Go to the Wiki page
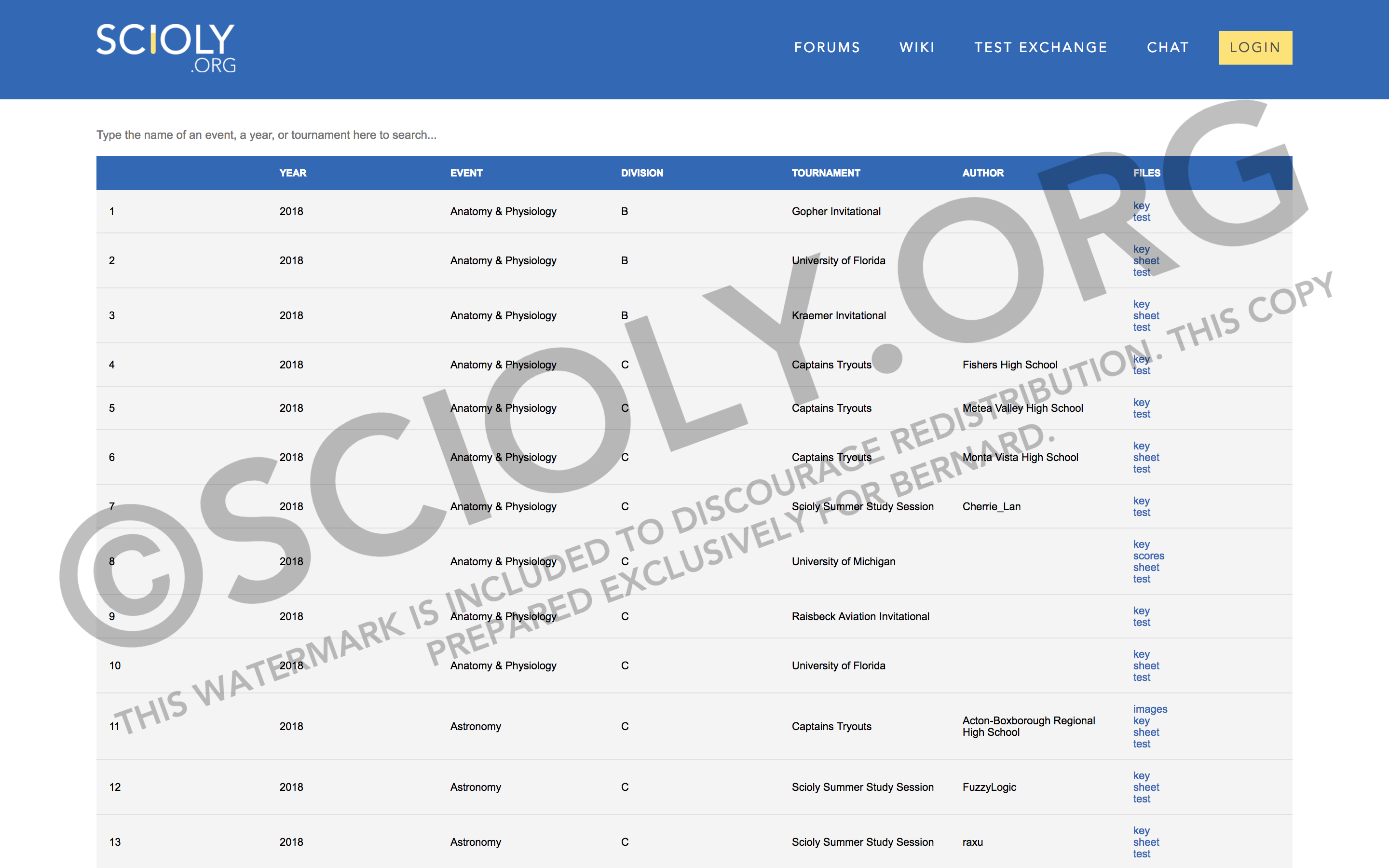This screenshot has width=1389, height=868. coord(917,48)
